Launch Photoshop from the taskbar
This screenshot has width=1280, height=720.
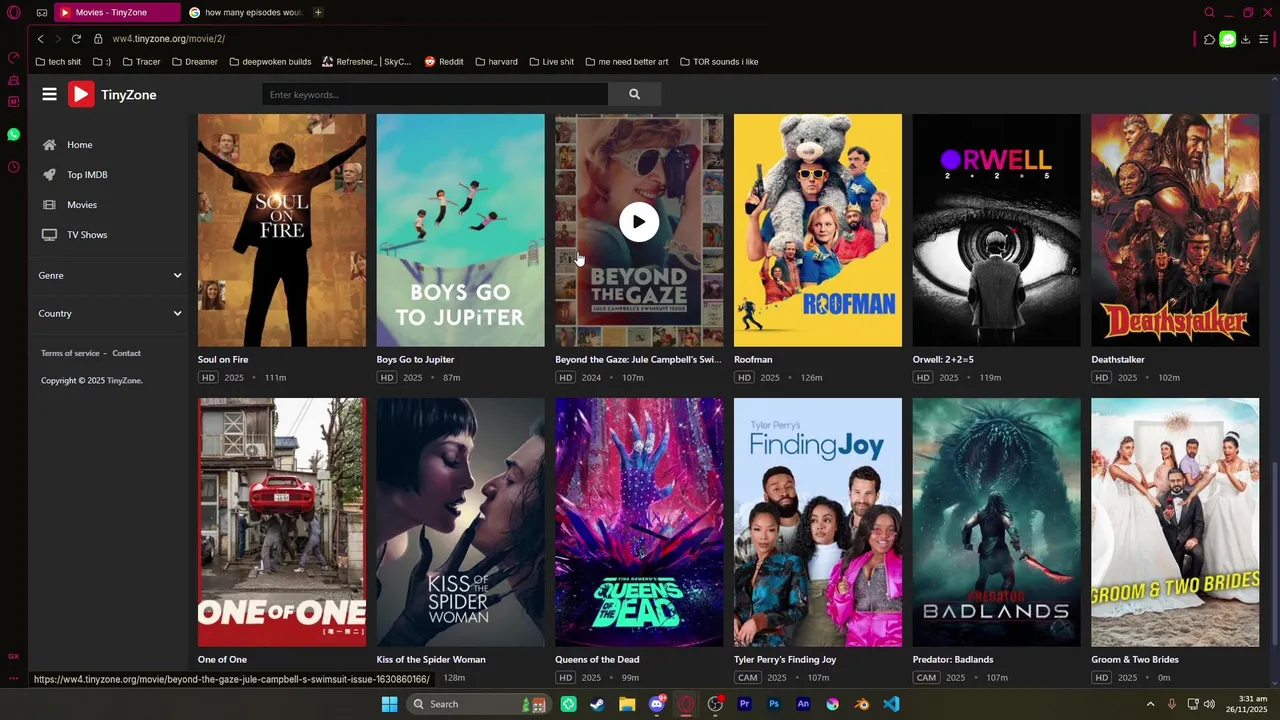(773, 704)
